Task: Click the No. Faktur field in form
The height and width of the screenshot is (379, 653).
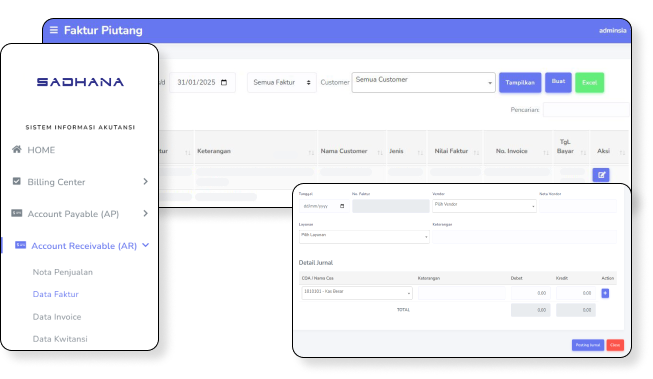Action: (x=391, y=206)
